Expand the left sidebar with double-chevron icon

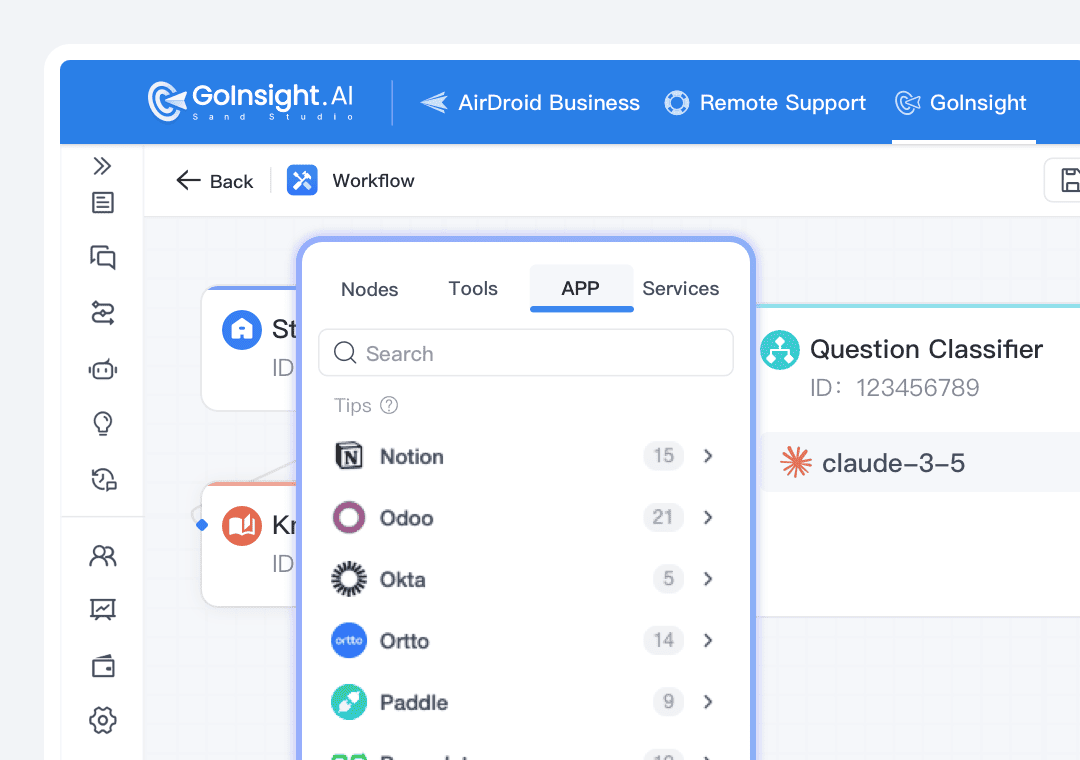102,166
